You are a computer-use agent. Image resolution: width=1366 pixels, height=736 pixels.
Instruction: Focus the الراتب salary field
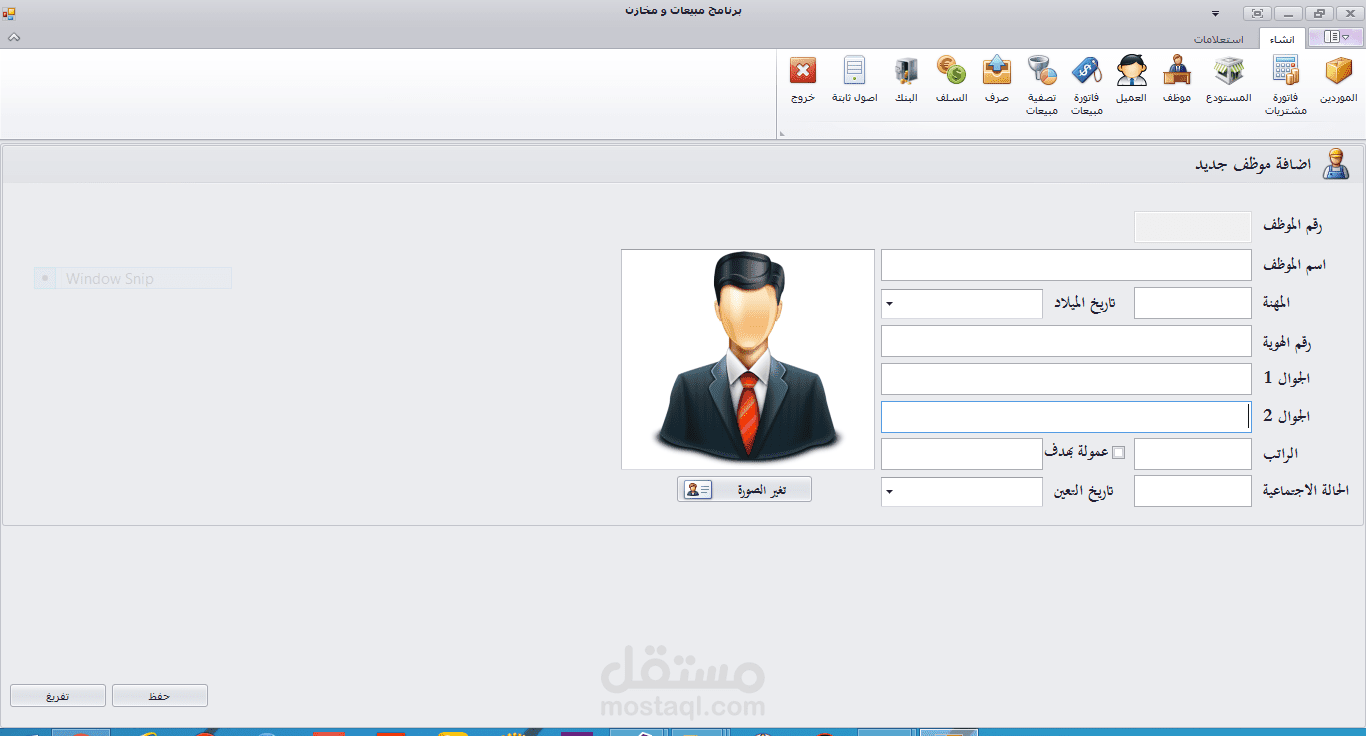(x=1193, y=454)
